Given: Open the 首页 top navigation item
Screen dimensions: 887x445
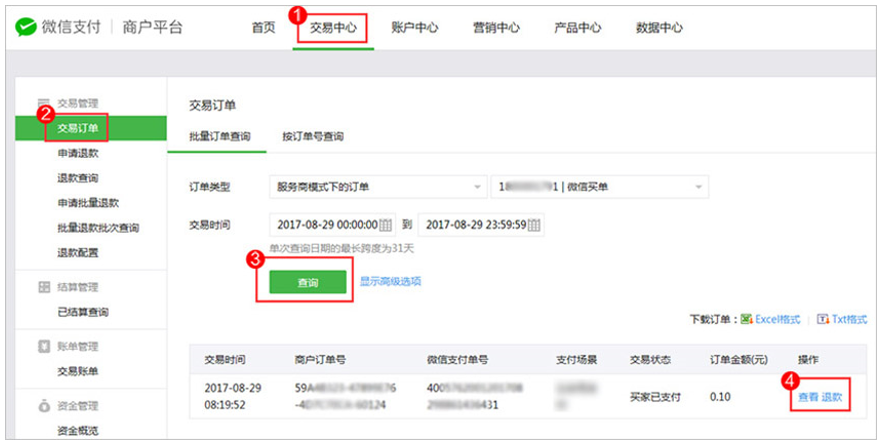Looking at the screenshot, I should click(x=263, y=28).
